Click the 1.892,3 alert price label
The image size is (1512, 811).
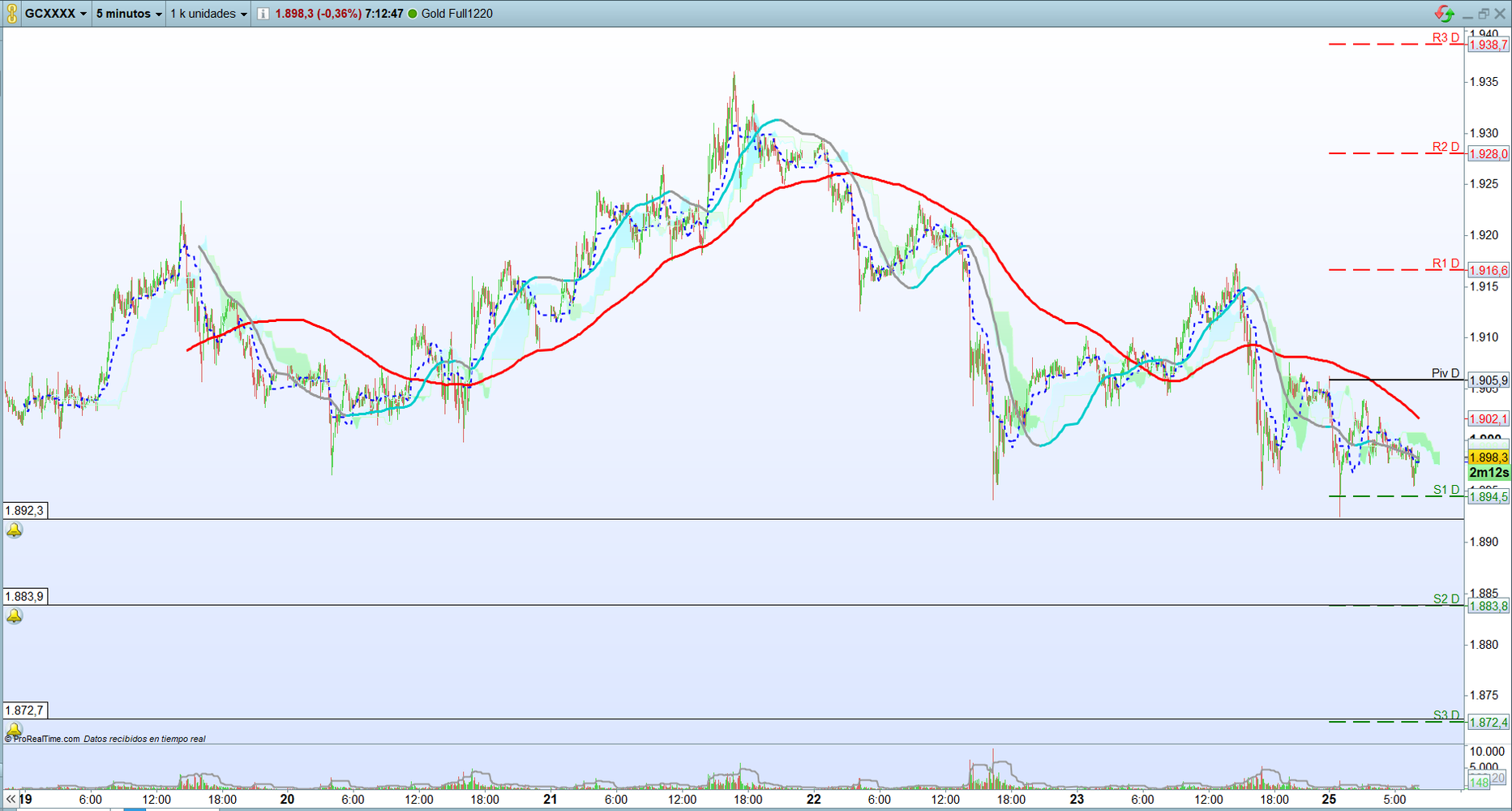tap(24, 511)
